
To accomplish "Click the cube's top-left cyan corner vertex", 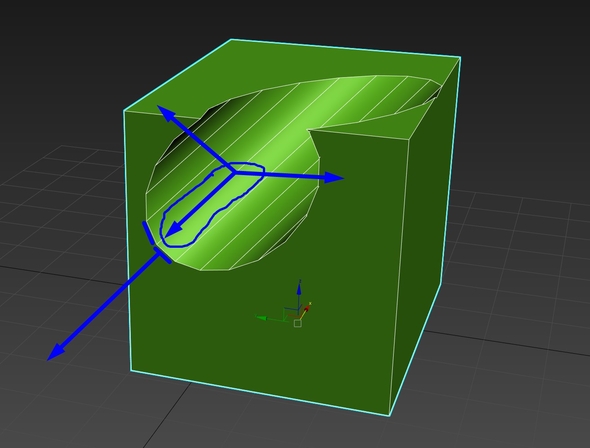I will tap(124, 111).
